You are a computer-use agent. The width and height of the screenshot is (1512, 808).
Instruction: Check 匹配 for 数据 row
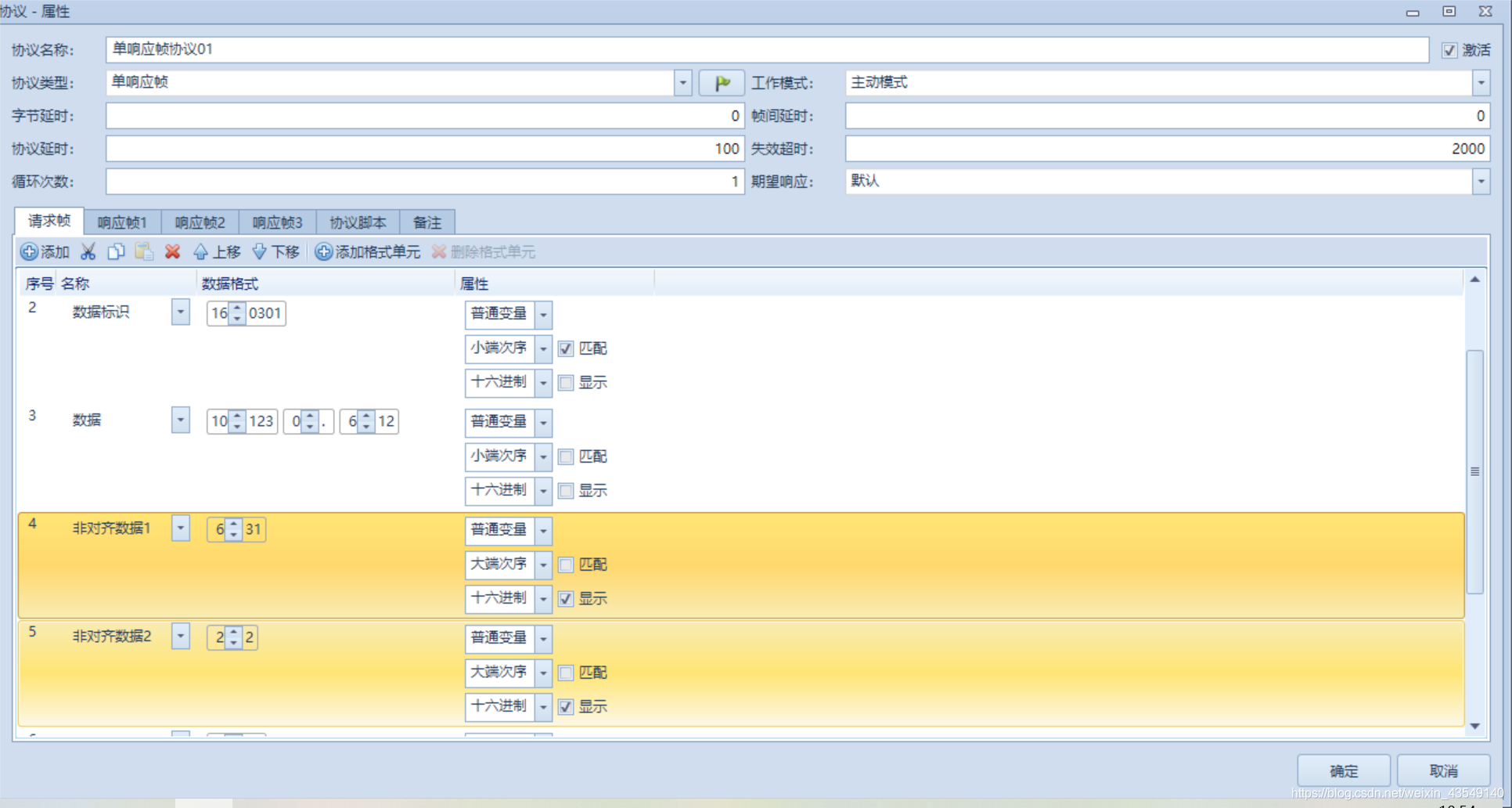(566, 456)
